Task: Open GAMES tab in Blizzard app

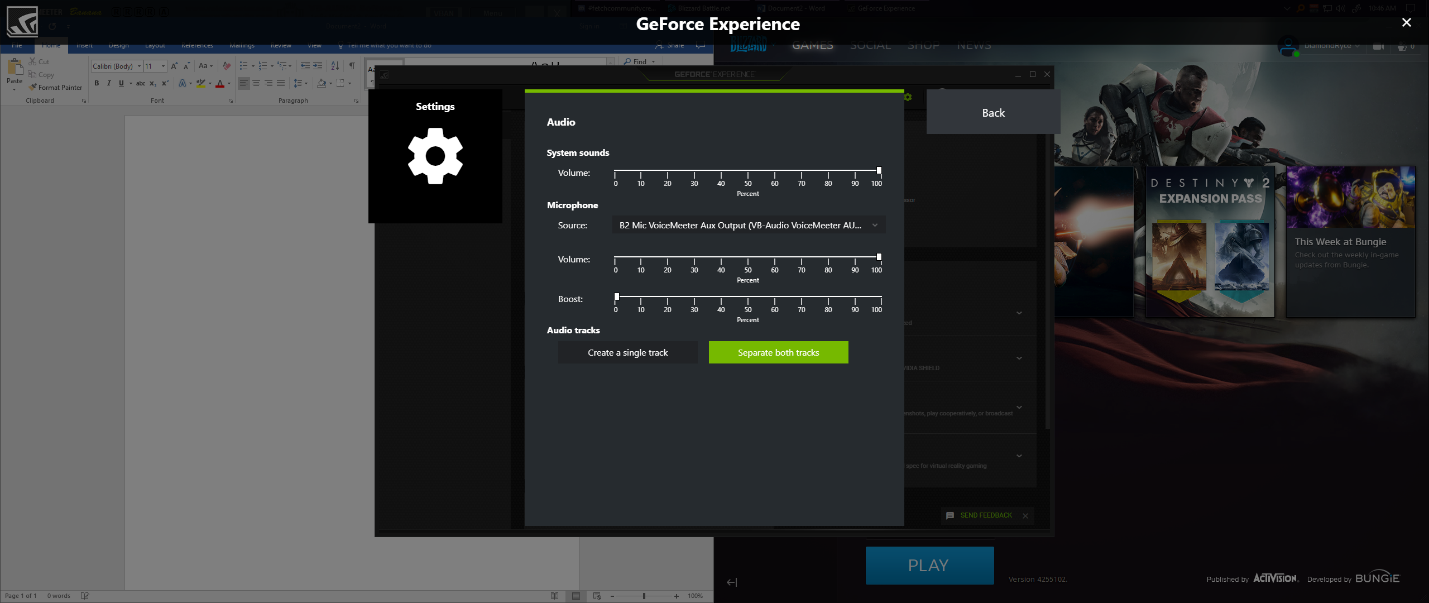Action: pos(812,45)
